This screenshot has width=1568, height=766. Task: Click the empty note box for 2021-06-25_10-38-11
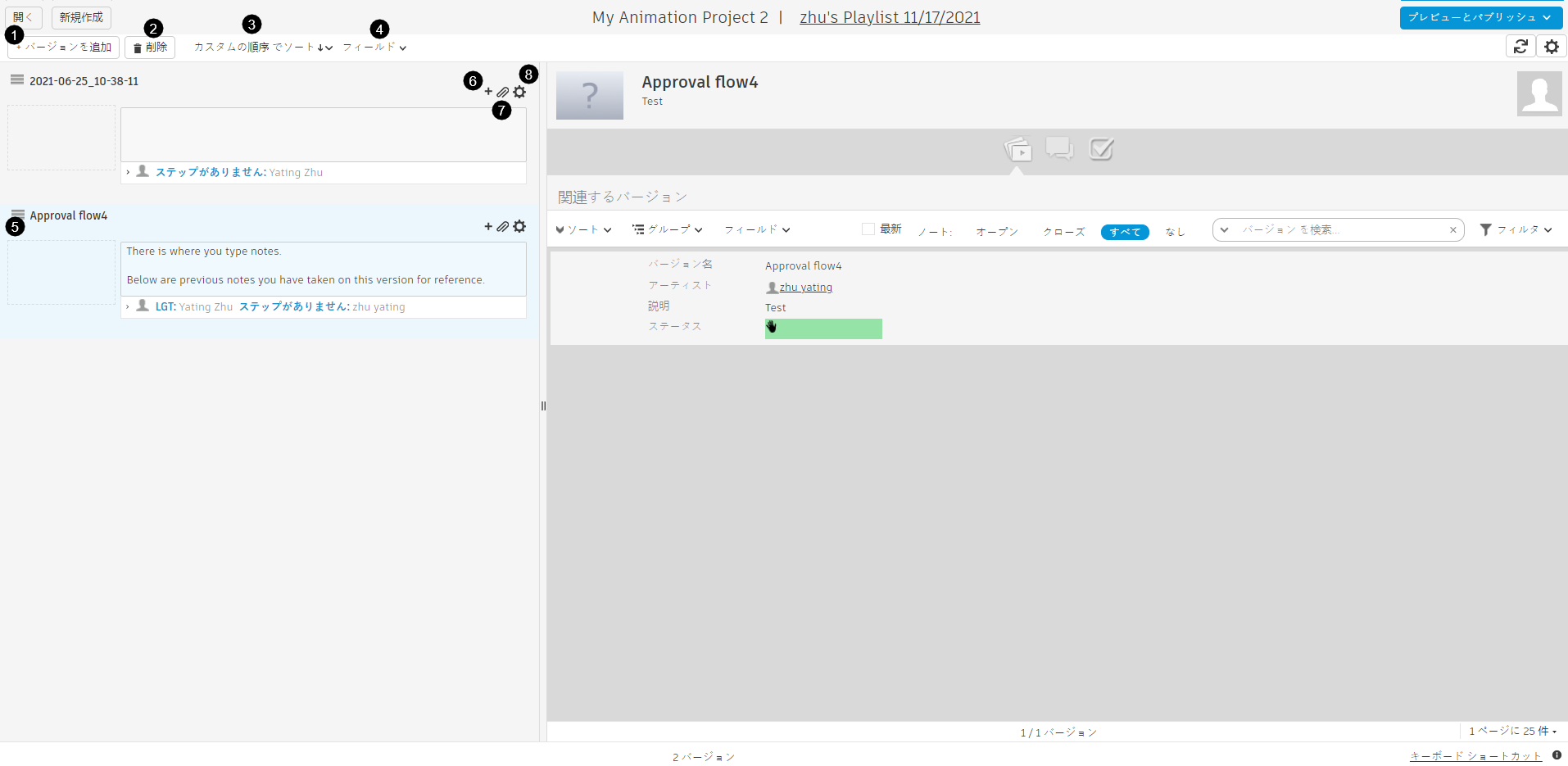(324, 134)
